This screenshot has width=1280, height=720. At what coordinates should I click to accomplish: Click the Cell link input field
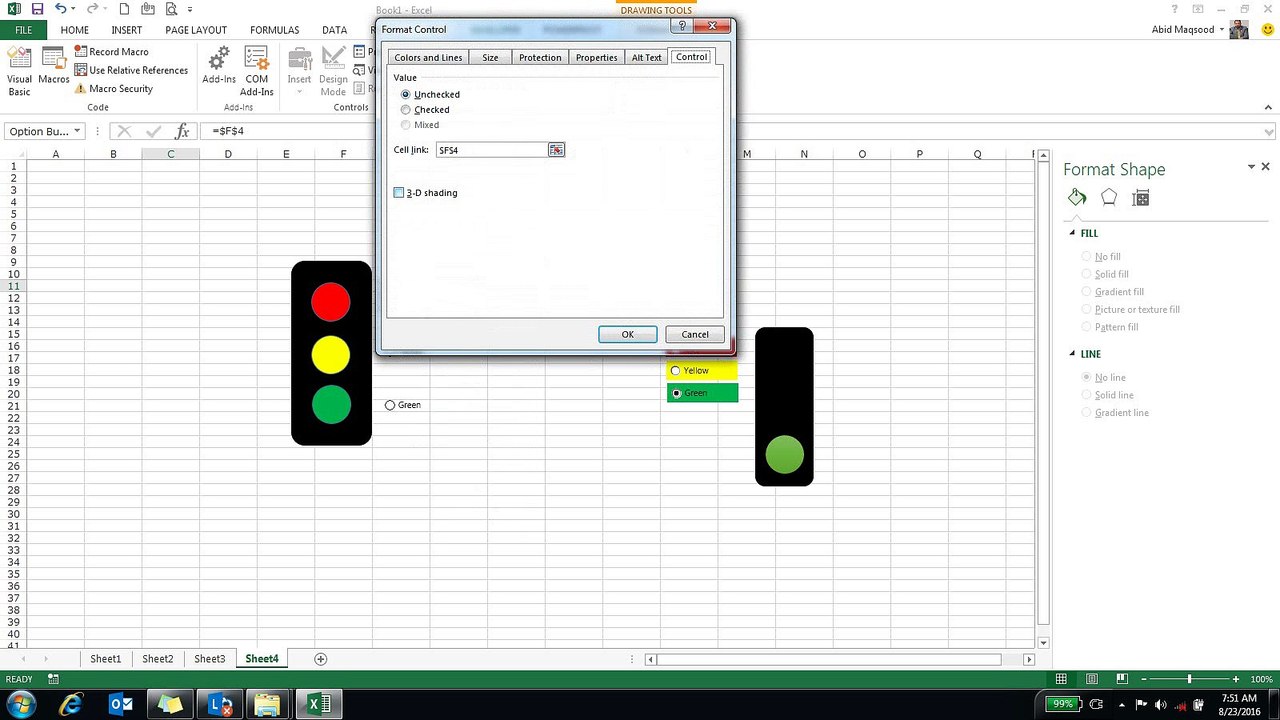491,150
